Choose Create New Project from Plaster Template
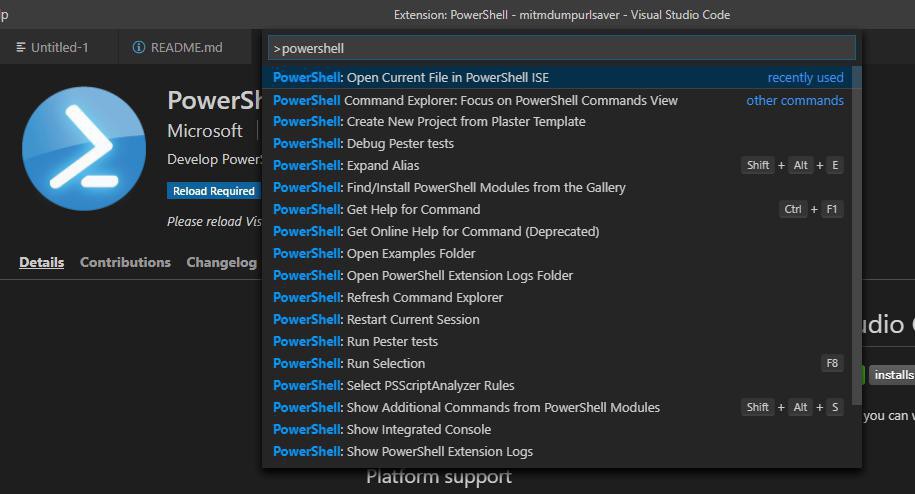Viewport: 915px width, 494px height. click(557, 121)
